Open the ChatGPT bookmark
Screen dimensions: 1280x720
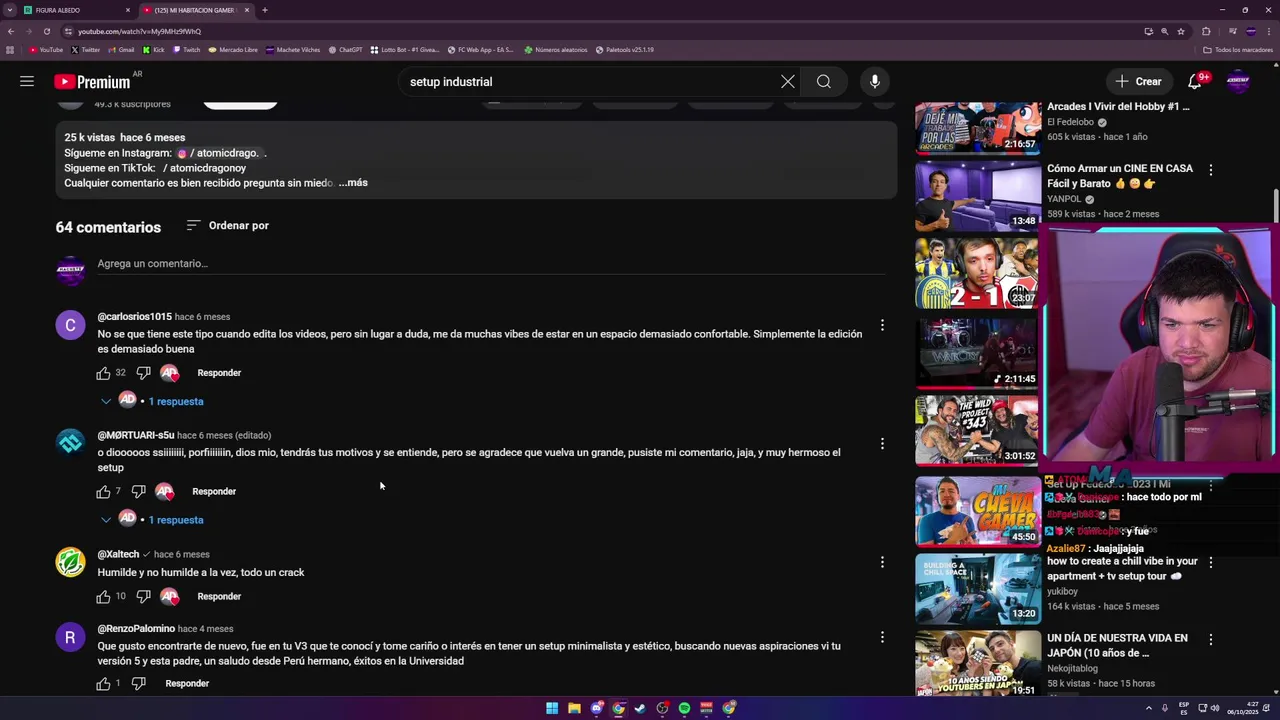345,50
